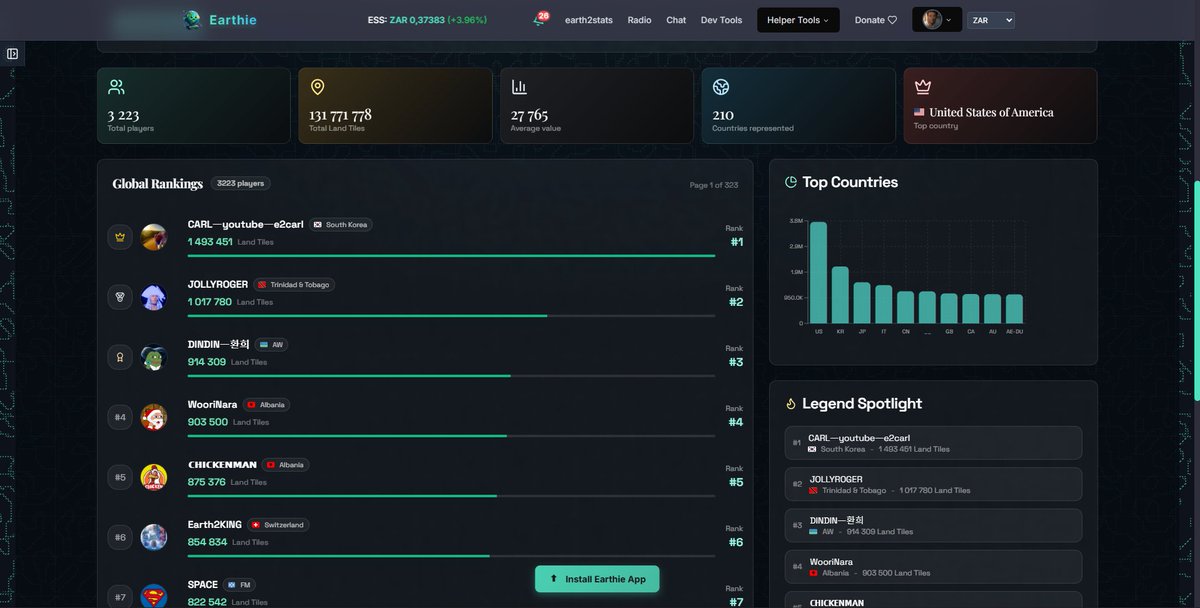Click the Trinidad & Tobago country tag
This screenshot has height=608, width=1200.
(293, 285)
